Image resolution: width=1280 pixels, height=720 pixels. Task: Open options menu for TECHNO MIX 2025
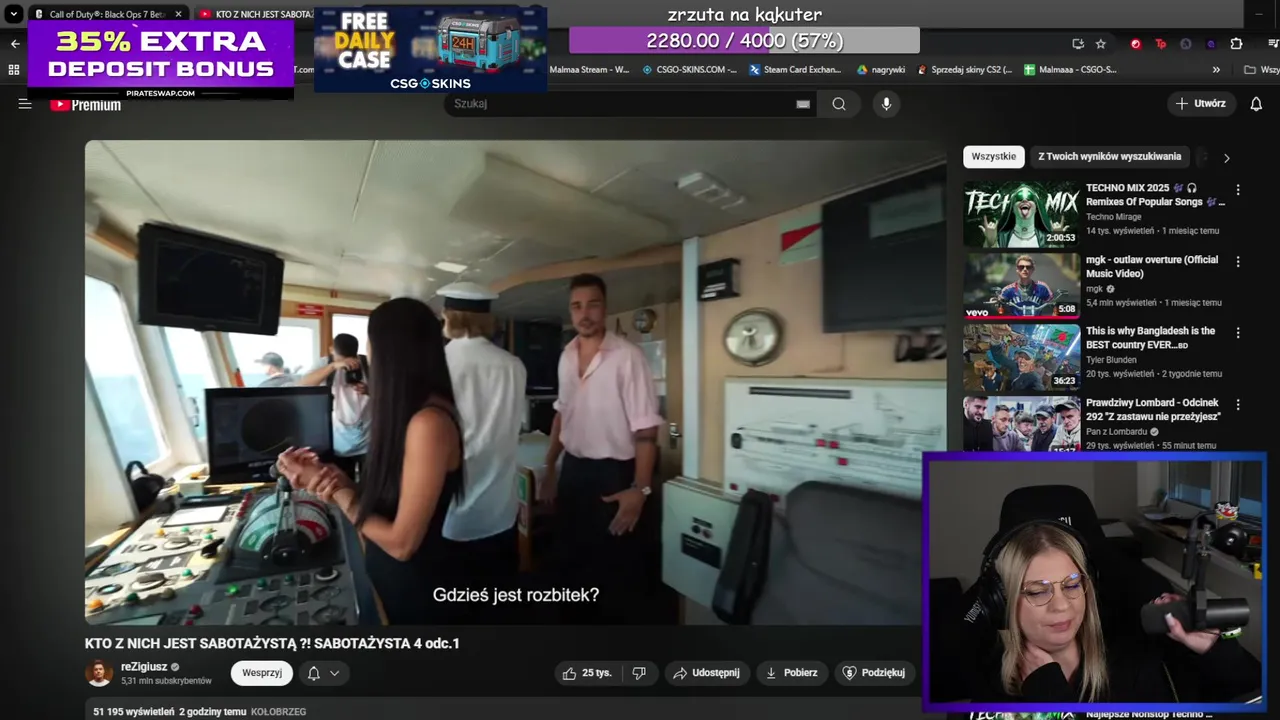click(x=1238, y=190)
